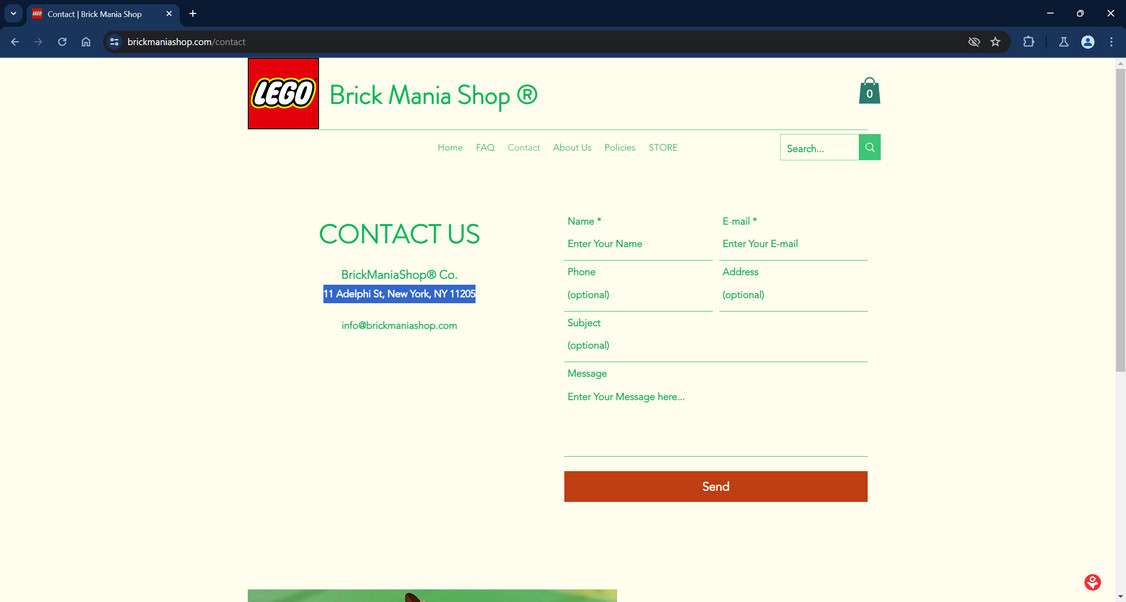Click the Enter Your Name input field
This screenshot has width=1126, height=602.
[638, 243]
